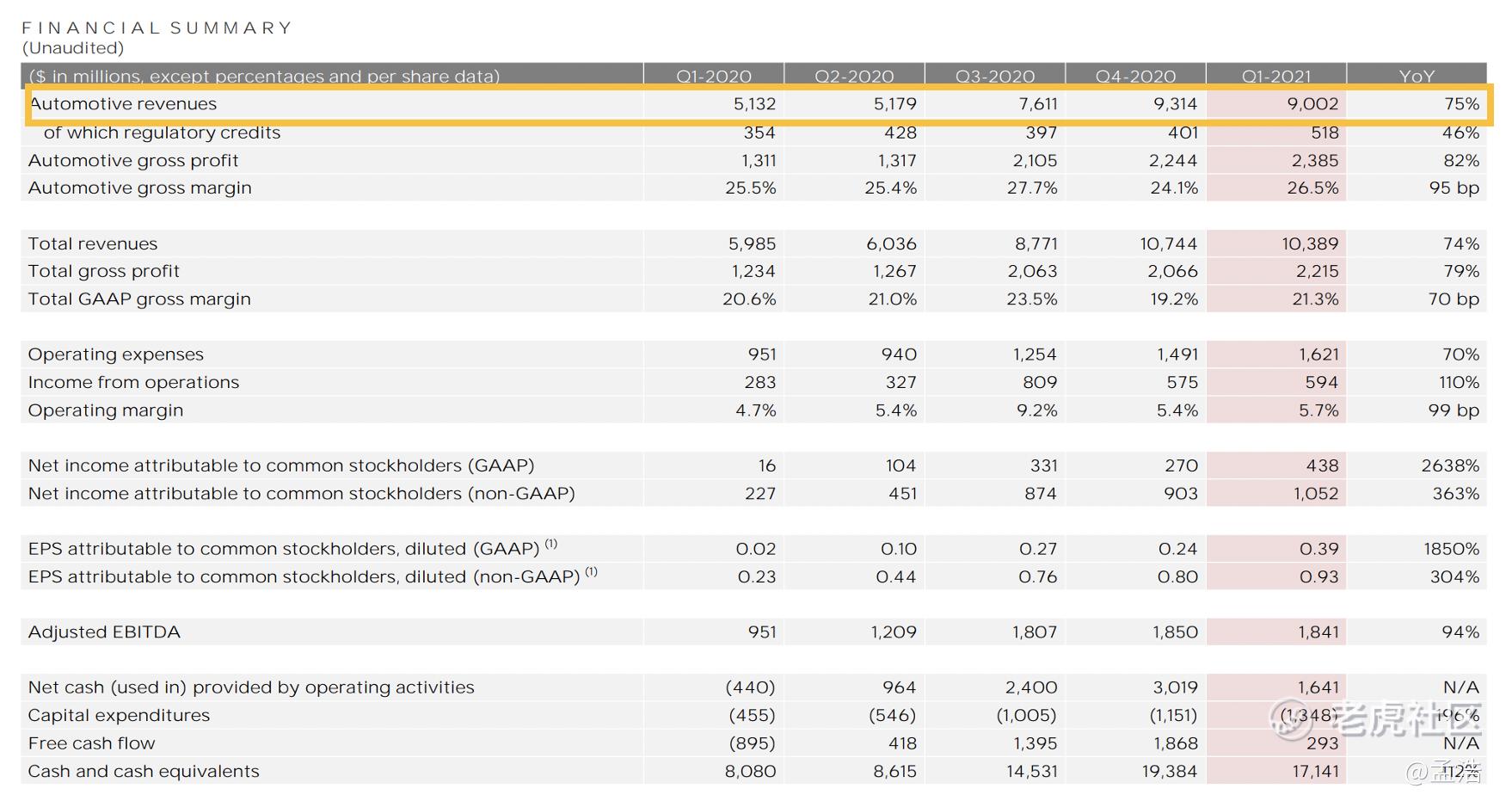Click GAAP net income YoY value 2638%
The image size is (1512, 807).
coord(1450,465)
